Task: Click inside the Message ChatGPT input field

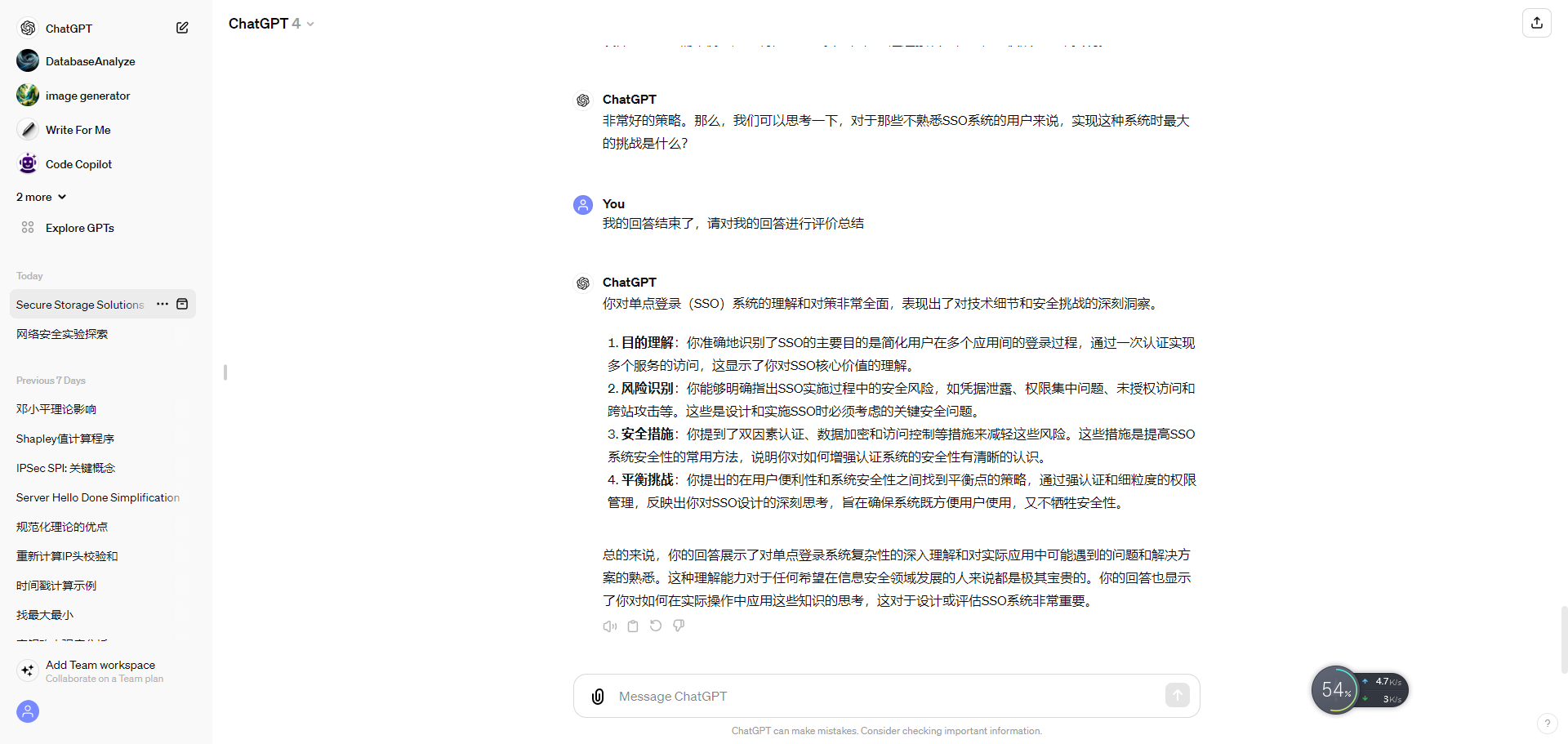Action: coord(887,696)
